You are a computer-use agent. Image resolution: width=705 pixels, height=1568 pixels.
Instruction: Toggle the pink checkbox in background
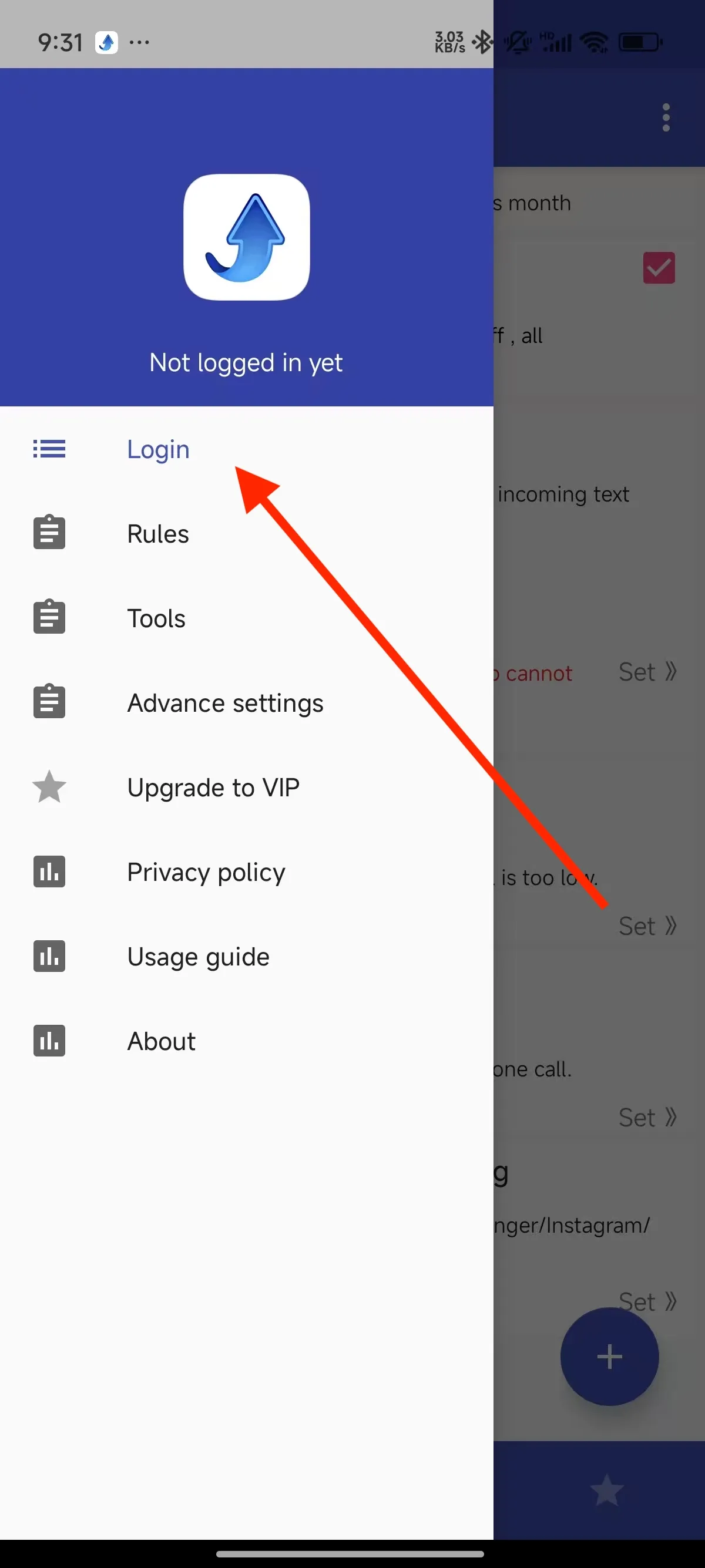click(659, 268)
